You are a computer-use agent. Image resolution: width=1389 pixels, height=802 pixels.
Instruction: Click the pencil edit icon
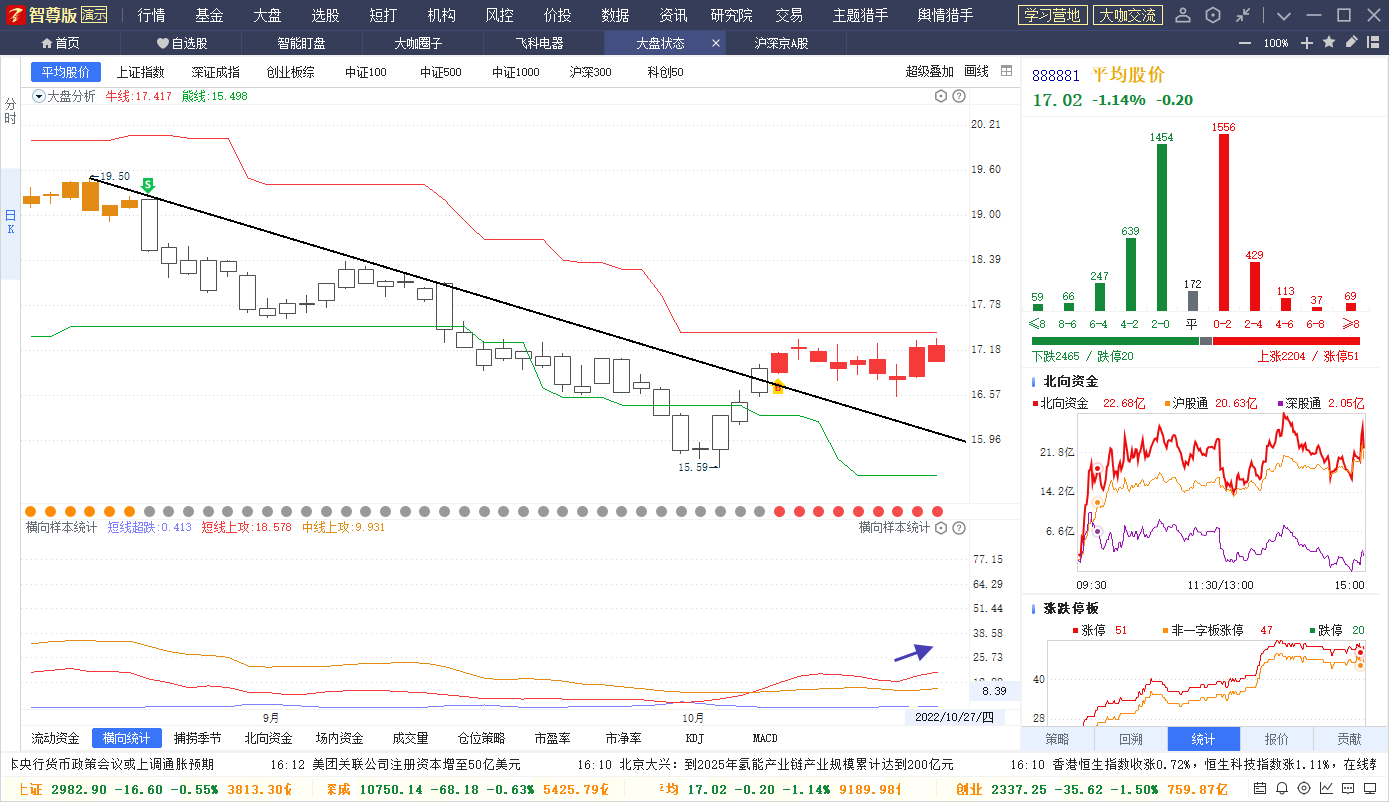tap(1352, 42)
